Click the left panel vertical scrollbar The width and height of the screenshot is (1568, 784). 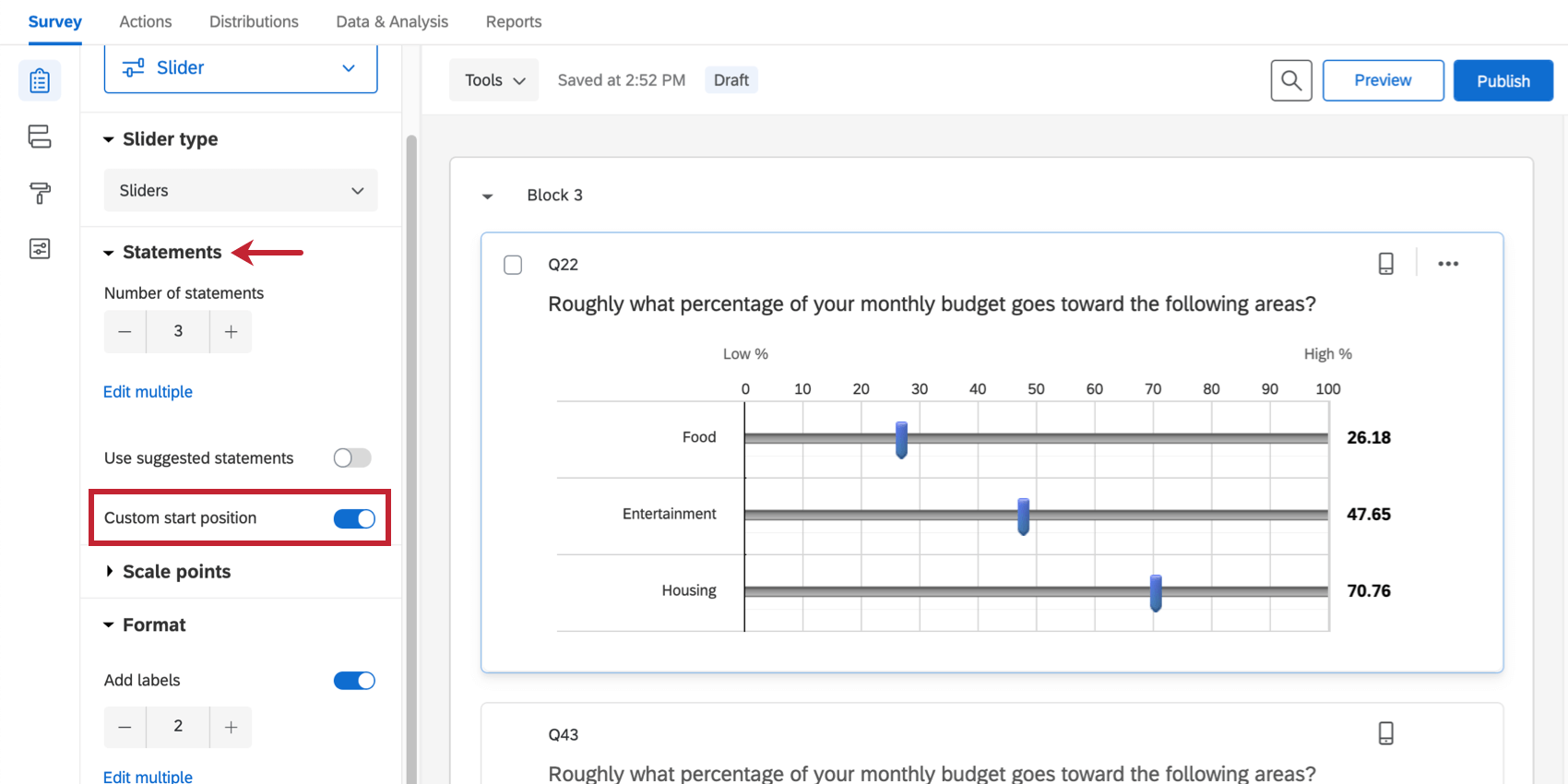411,458
